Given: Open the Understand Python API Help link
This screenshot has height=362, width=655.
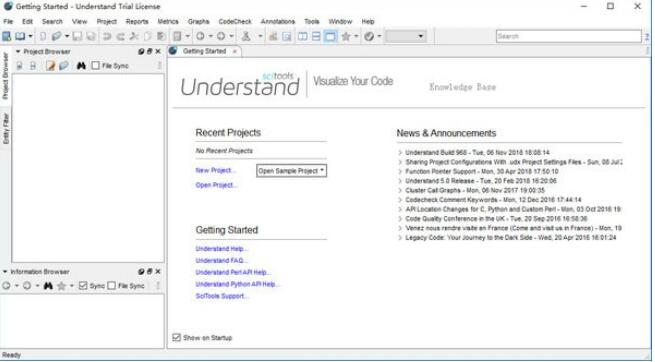Looking at the screenshot, I should (237, 284).
